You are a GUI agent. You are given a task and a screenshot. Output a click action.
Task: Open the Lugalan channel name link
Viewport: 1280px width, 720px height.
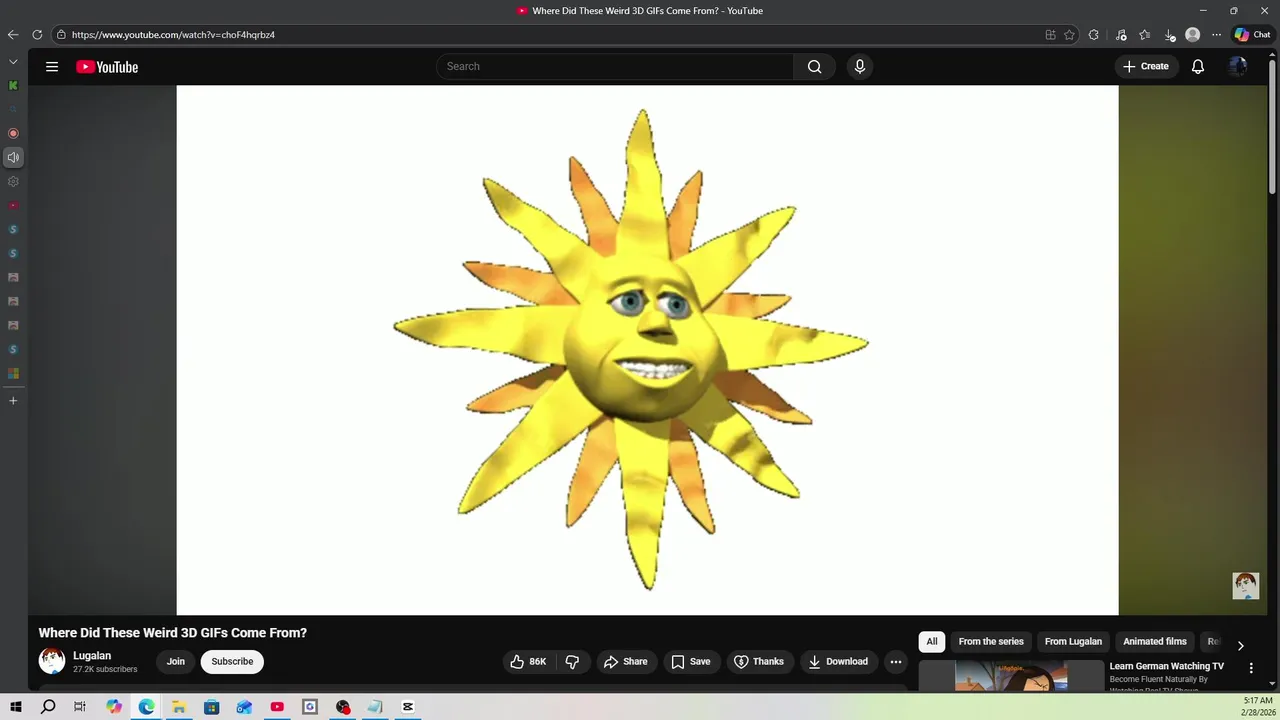click(x=92, y=656)
